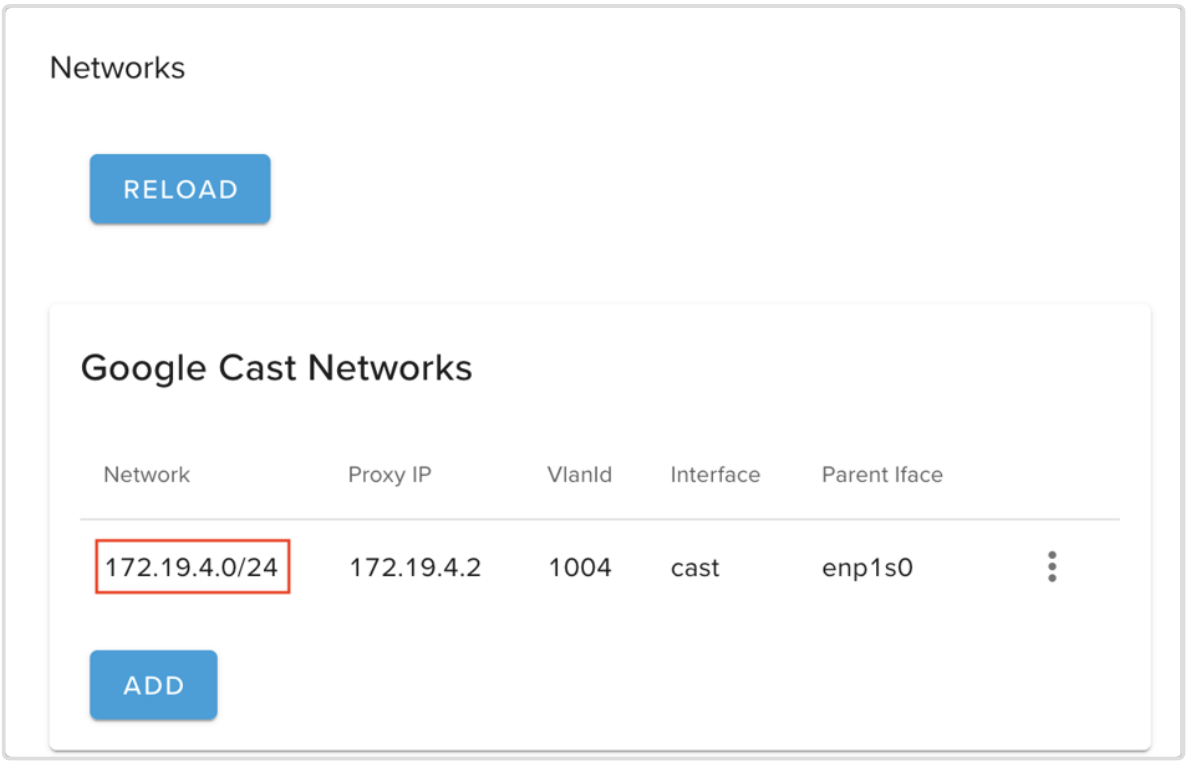Click the three-dot menu for the cast network
The width and height of the screenshot is (1187, 761).
pyautogui.click(x=1052, y=567)
